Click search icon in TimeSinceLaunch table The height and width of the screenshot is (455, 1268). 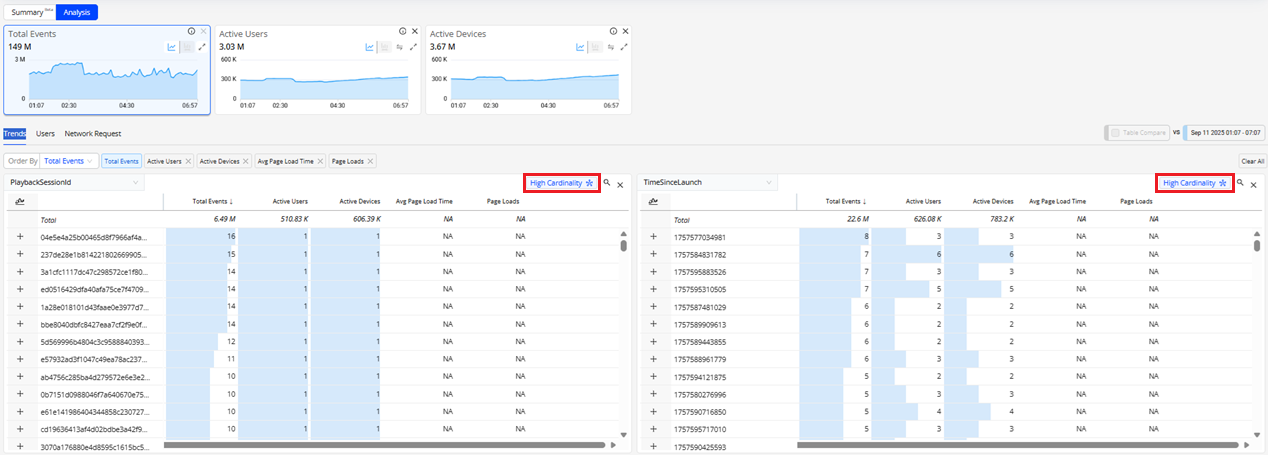click(x=1240, y=184)
